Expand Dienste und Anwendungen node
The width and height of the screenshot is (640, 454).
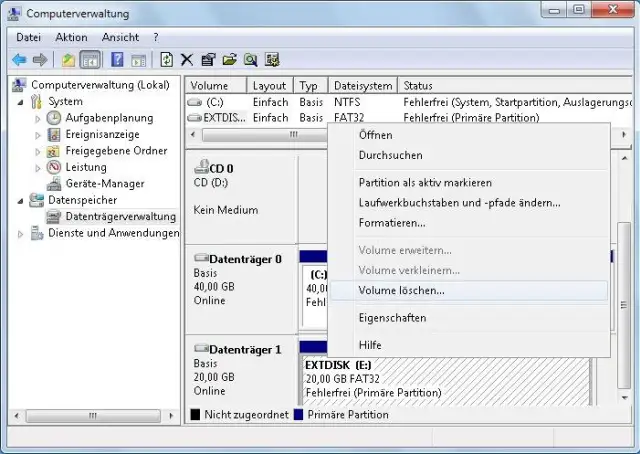click(x=22, y=233)
